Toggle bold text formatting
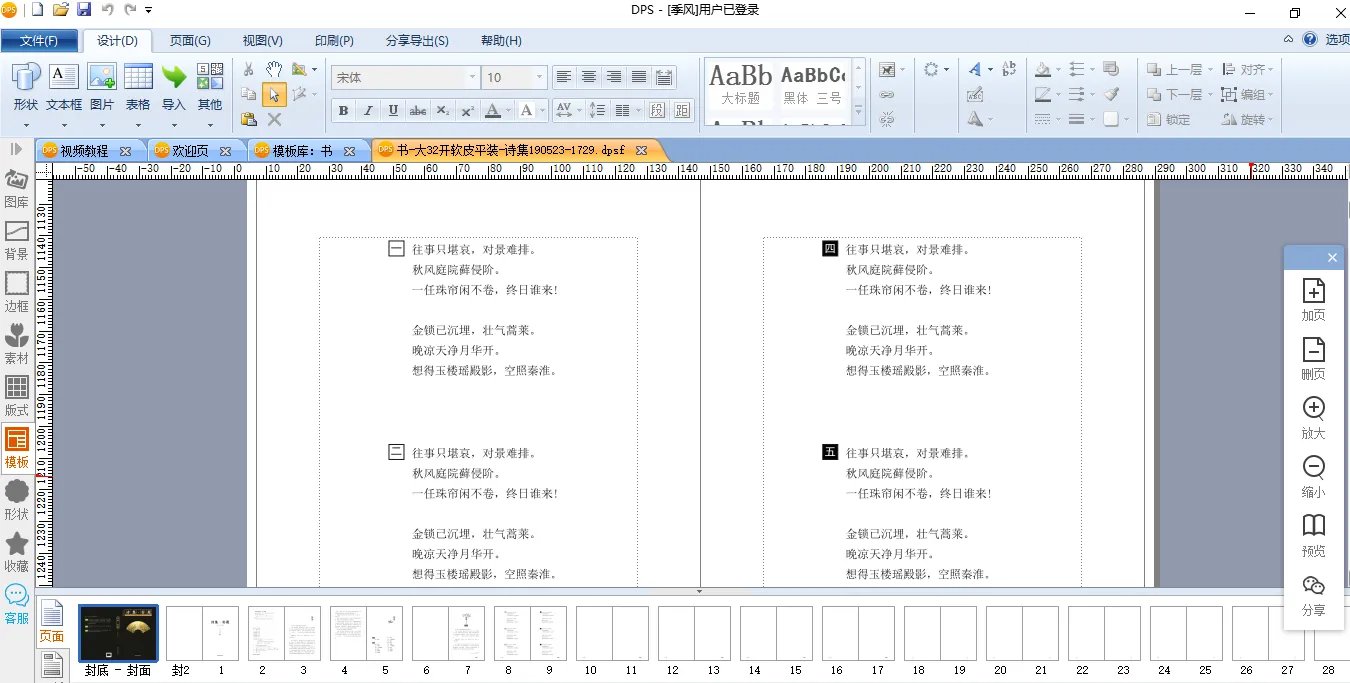 [343, 110]
